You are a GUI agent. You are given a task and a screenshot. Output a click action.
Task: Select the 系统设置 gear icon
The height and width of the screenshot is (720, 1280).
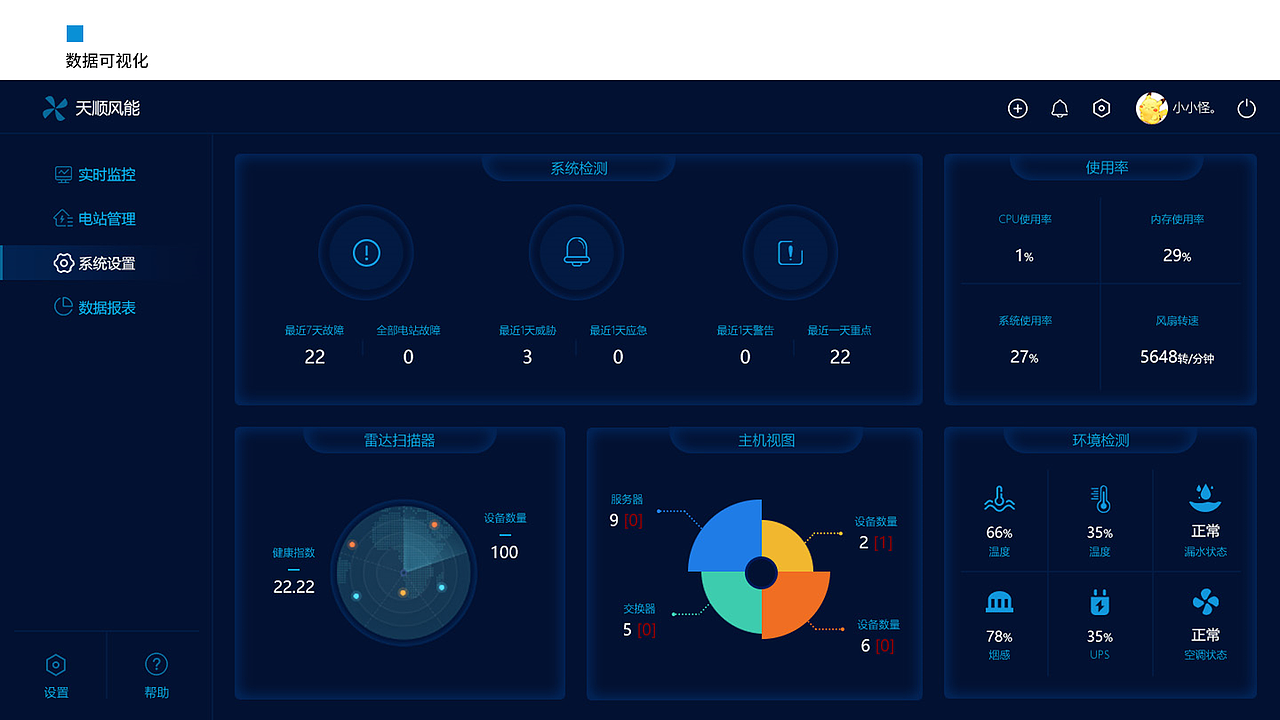coord(63,263)
